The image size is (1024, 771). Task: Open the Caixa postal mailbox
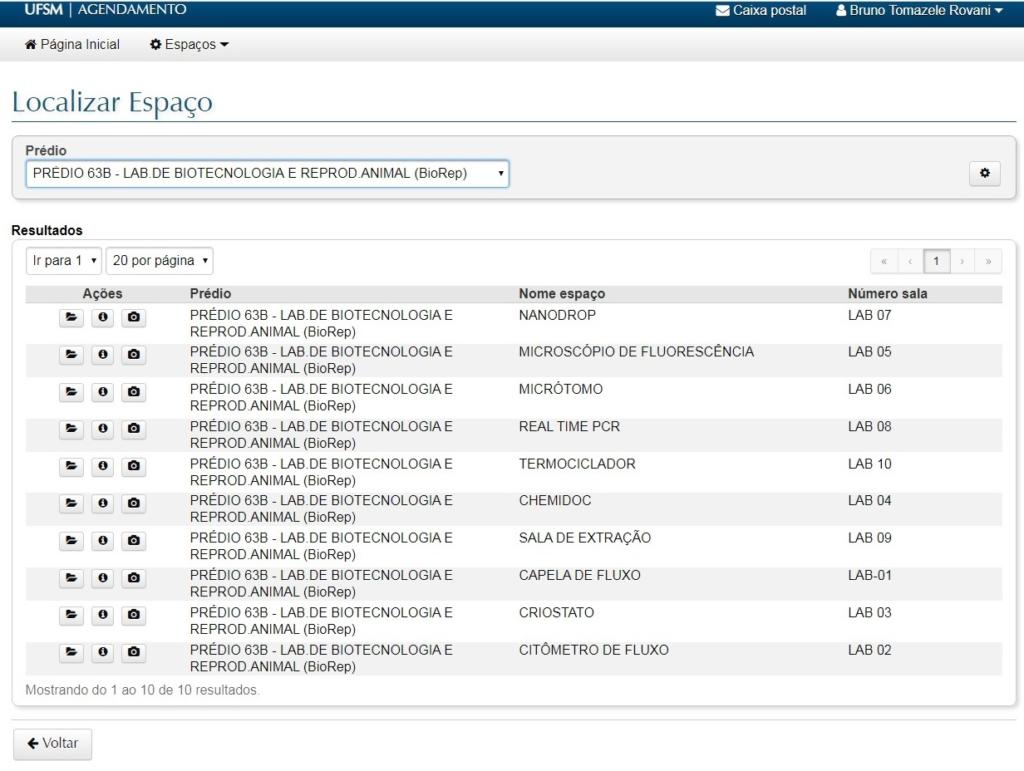click(x=761, y=11)
